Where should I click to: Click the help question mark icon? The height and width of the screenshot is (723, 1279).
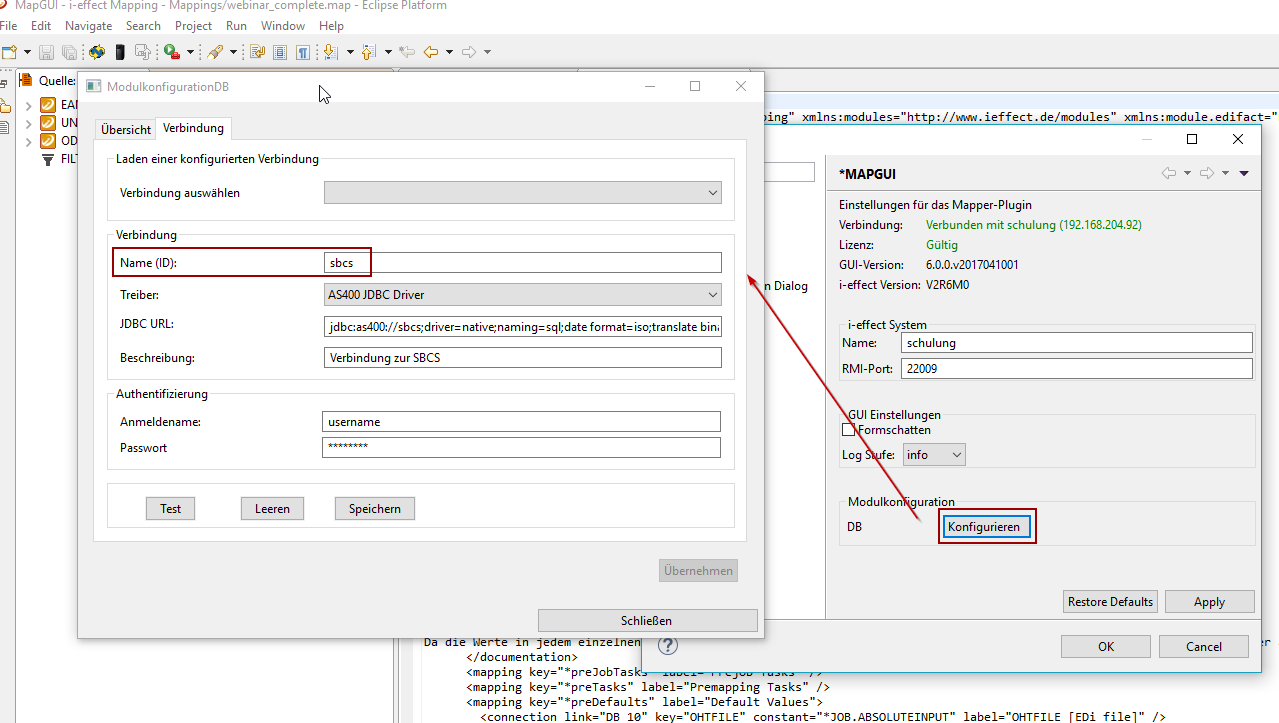point(668,646)
